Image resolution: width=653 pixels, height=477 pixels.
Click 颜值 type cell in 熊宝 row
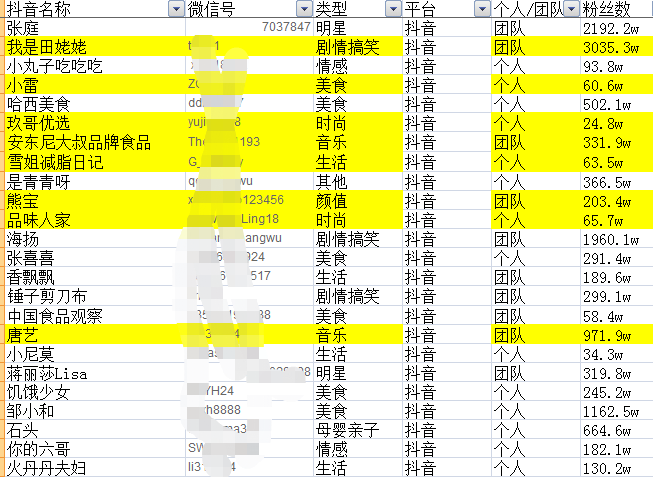(x=358, y=200)
